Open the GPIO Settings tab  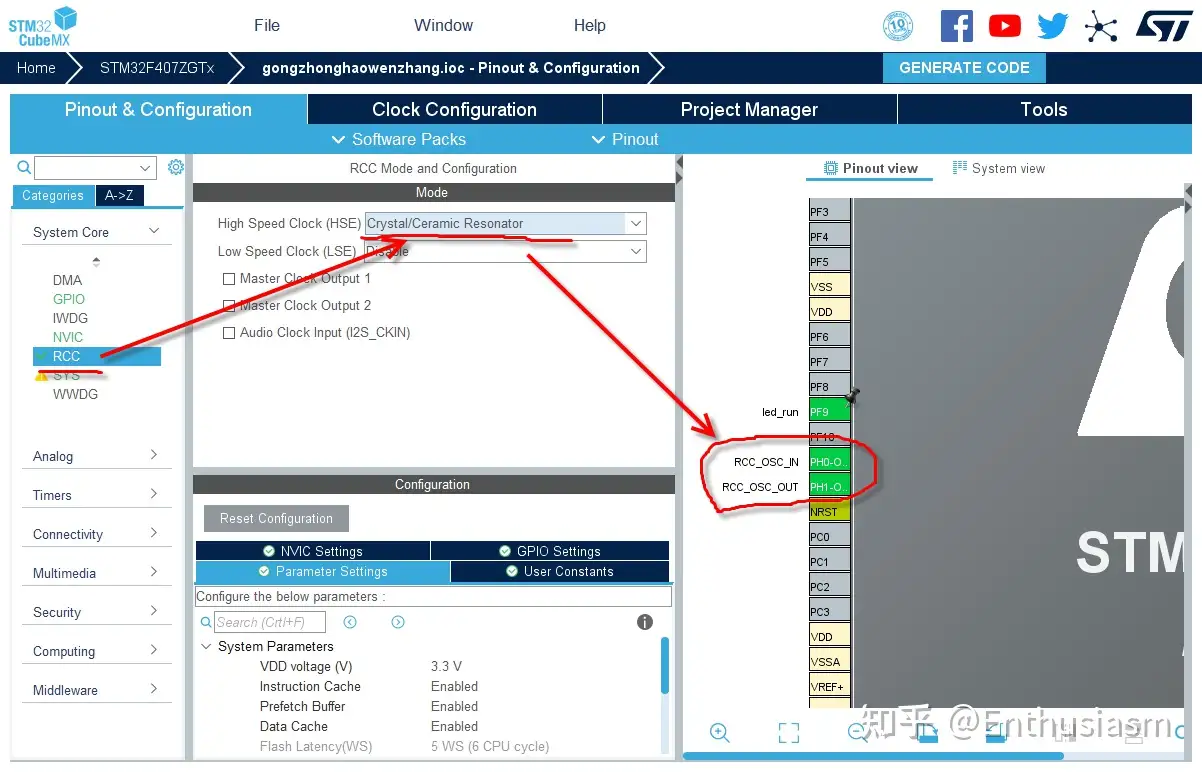550,551
